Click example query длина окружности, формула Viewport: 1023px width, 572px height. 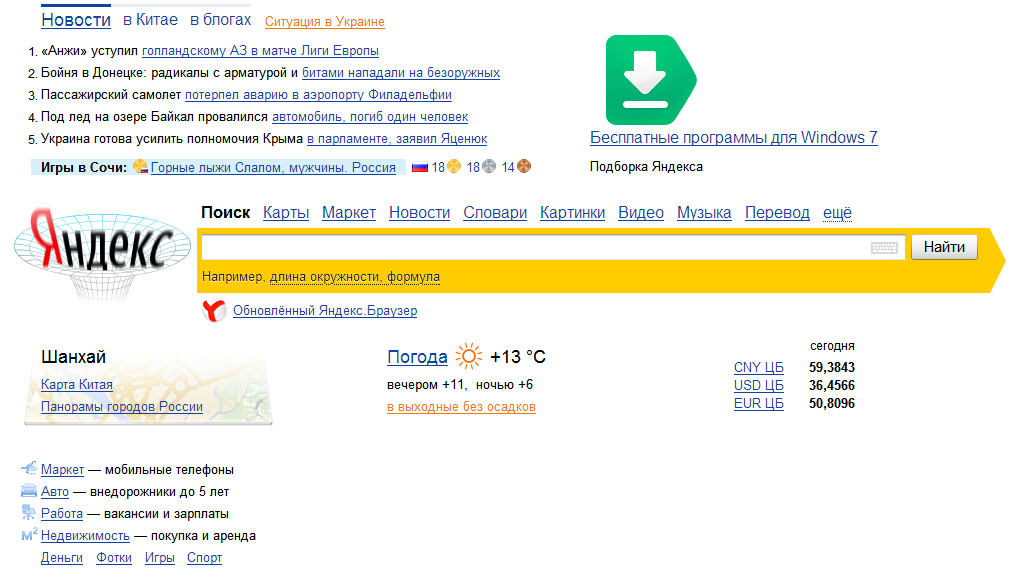(355, 277)
